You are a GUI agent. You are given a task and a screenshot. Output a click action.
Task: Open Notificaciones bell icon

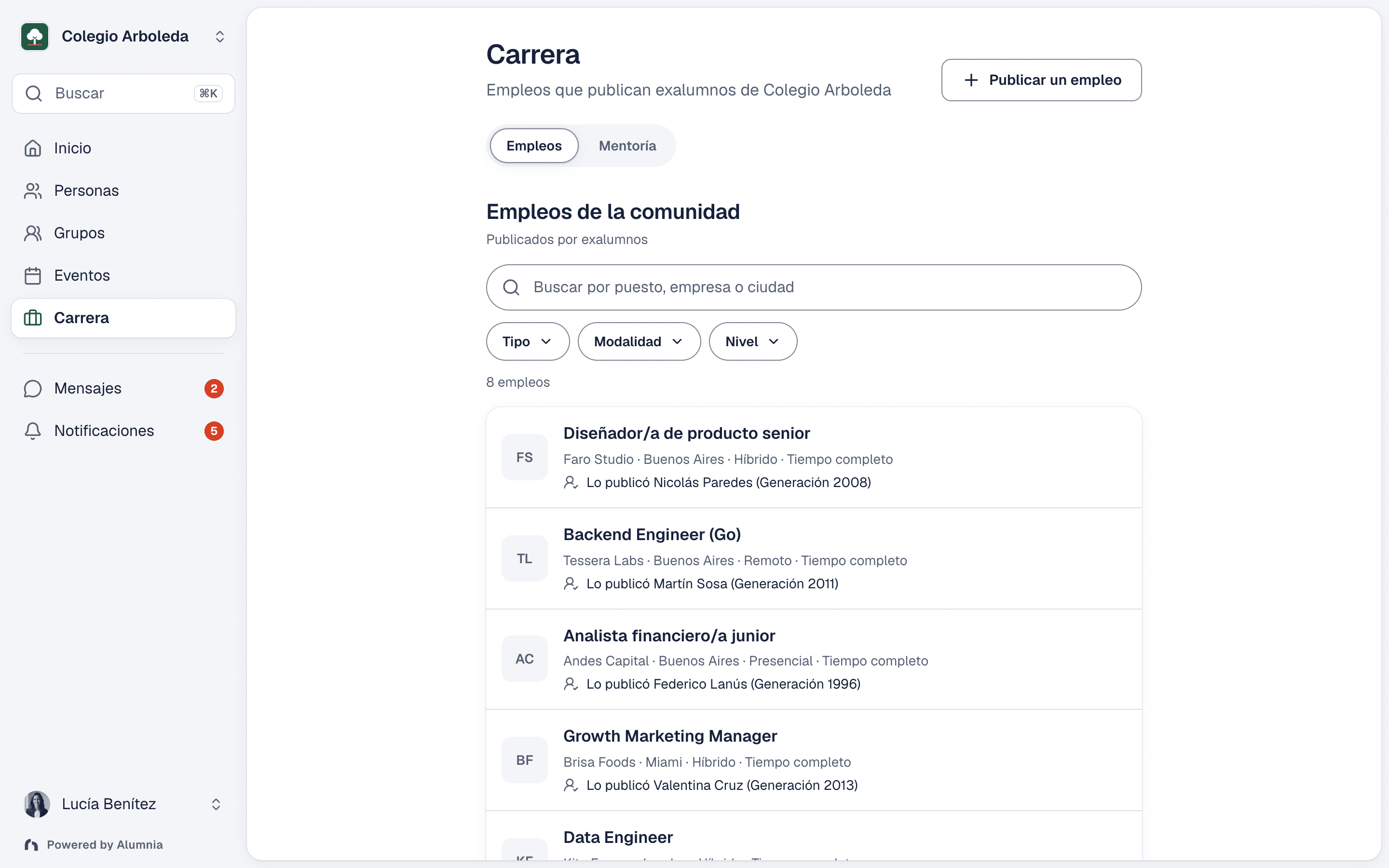tap(33, 431)
